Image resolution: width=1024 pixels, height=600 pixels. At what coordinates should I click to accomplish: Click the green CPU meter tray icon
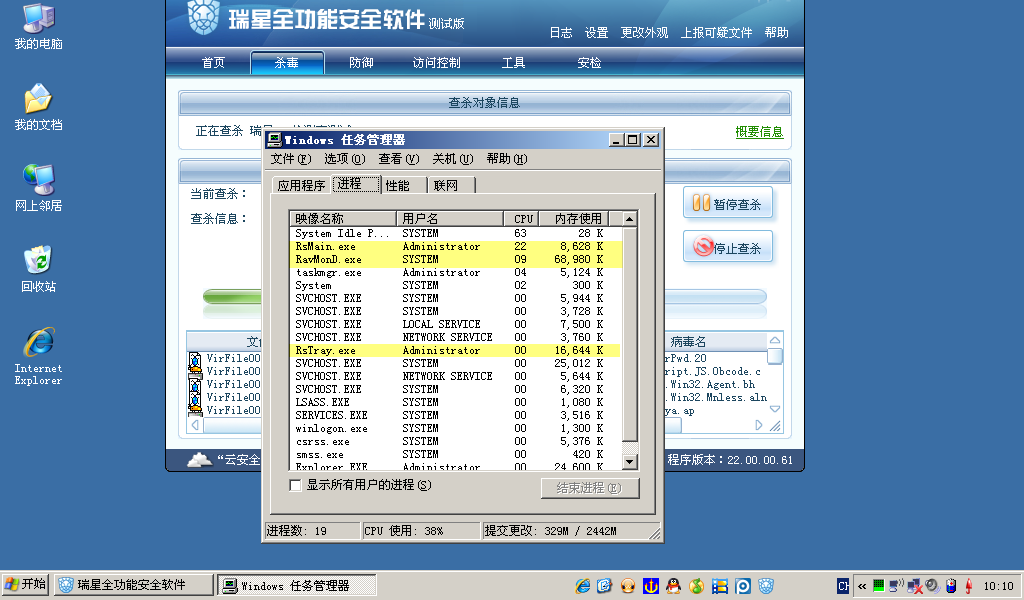[878, 586]
